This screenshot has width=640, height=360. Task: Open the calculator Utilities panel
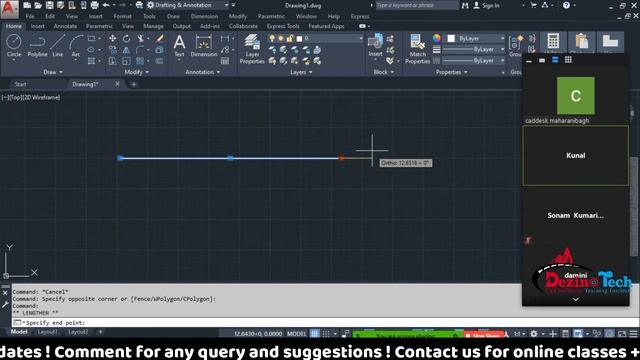(553, 42)
